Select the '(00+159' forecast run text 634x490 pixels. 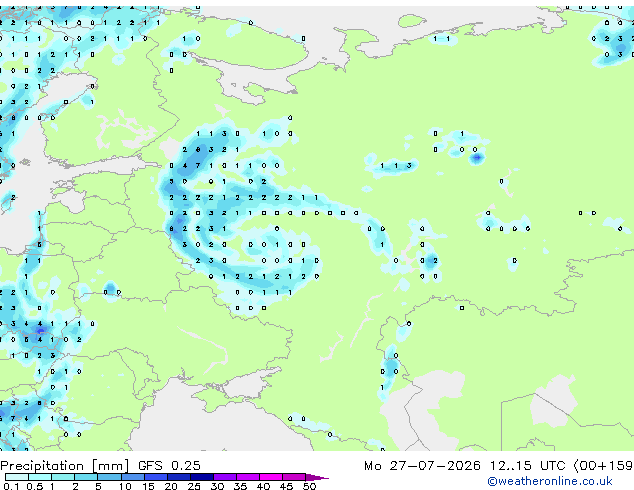[603, 466]
